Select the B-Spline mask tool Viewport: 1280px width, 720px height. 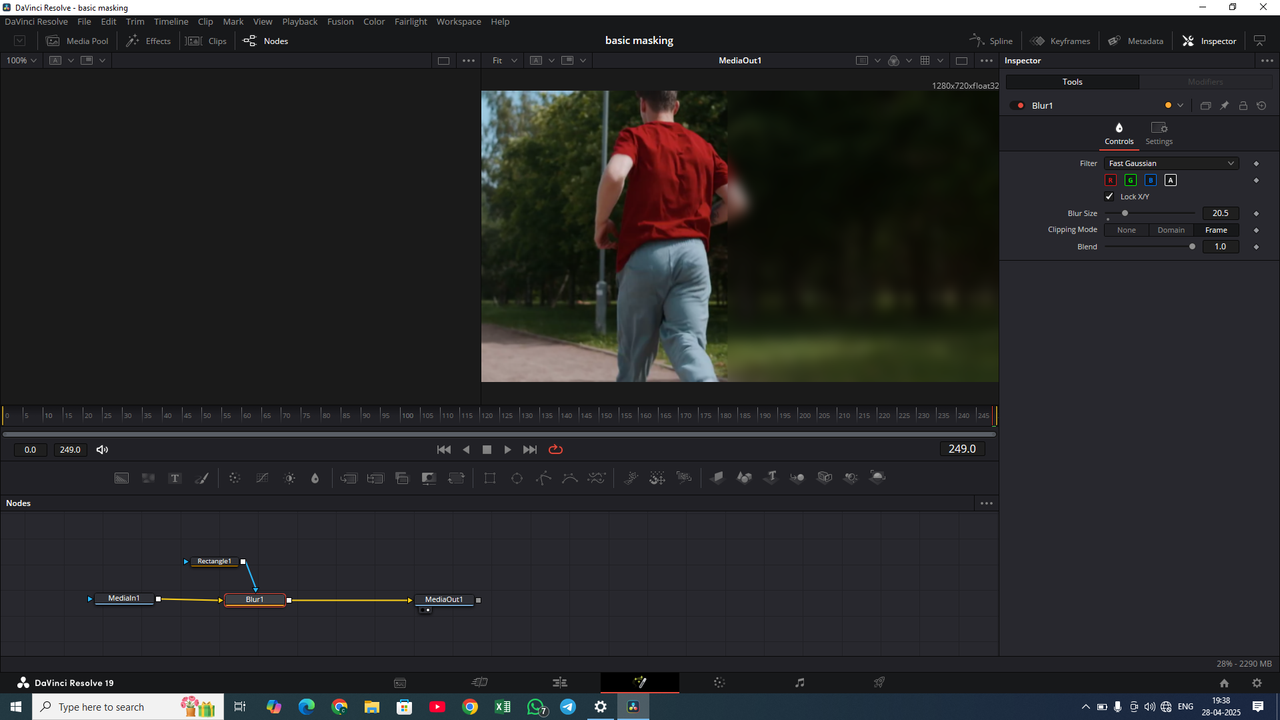570,477
